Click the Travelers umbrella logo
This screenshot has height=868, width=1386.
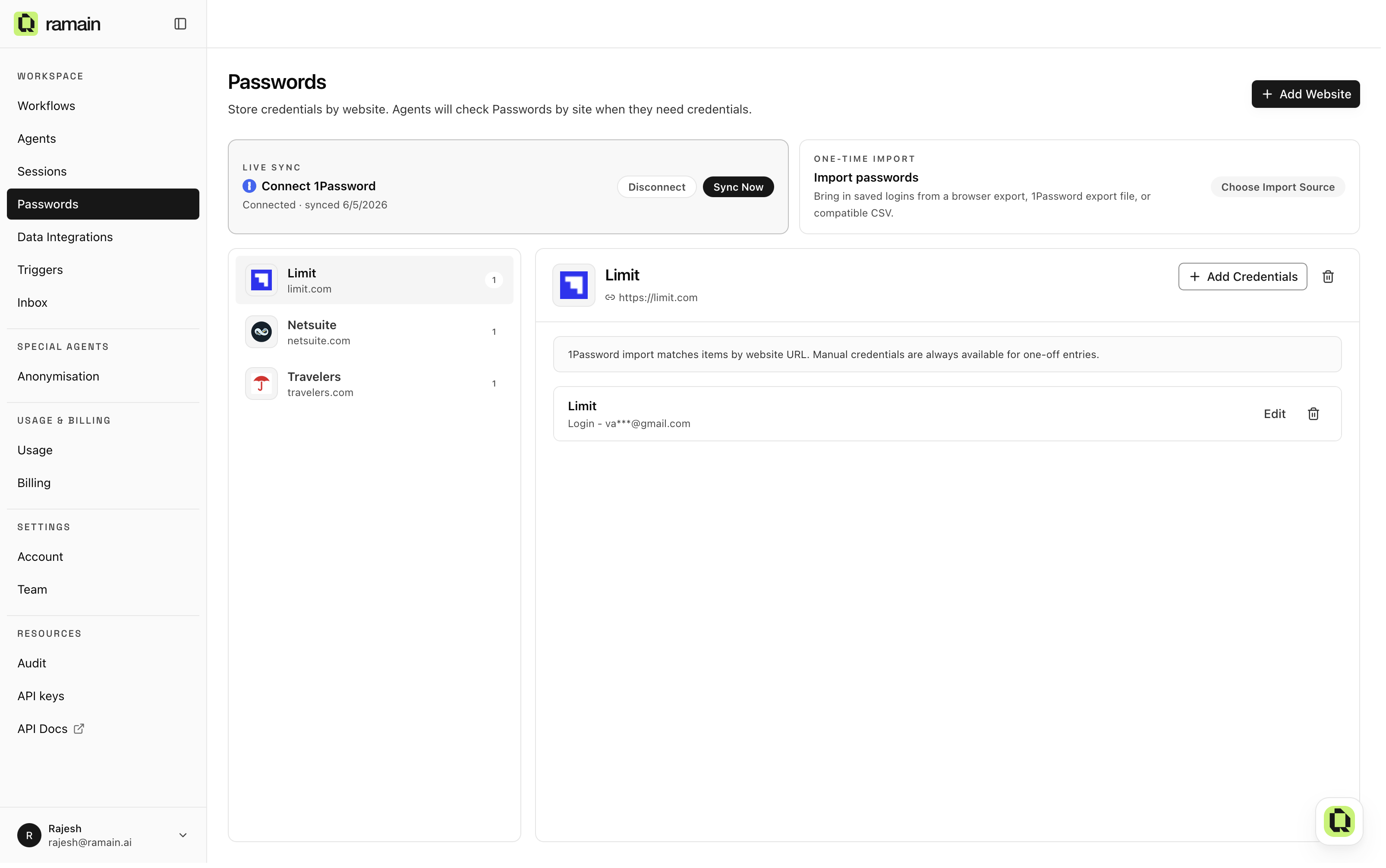pyautogui.click(x=261, y=384)
